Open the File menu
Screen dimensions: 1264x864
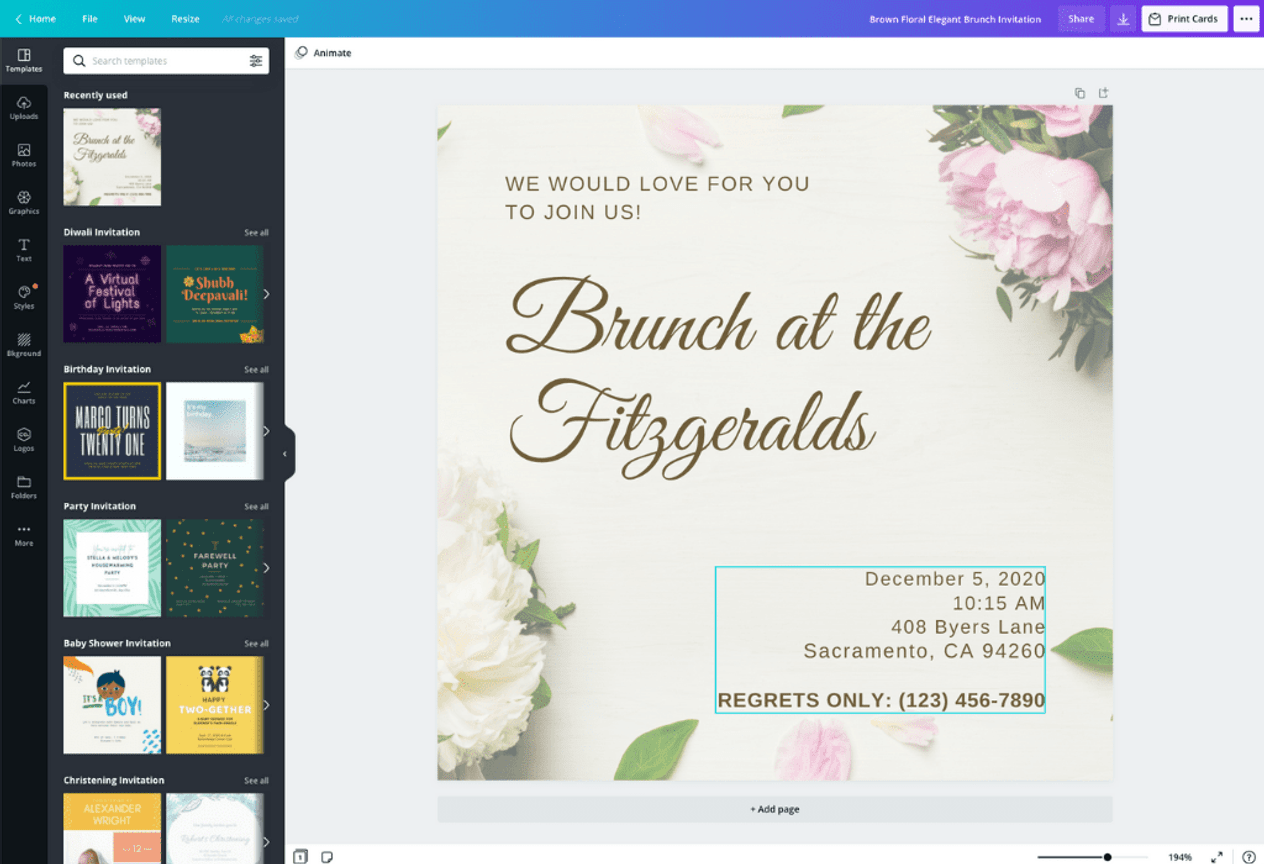90,19
